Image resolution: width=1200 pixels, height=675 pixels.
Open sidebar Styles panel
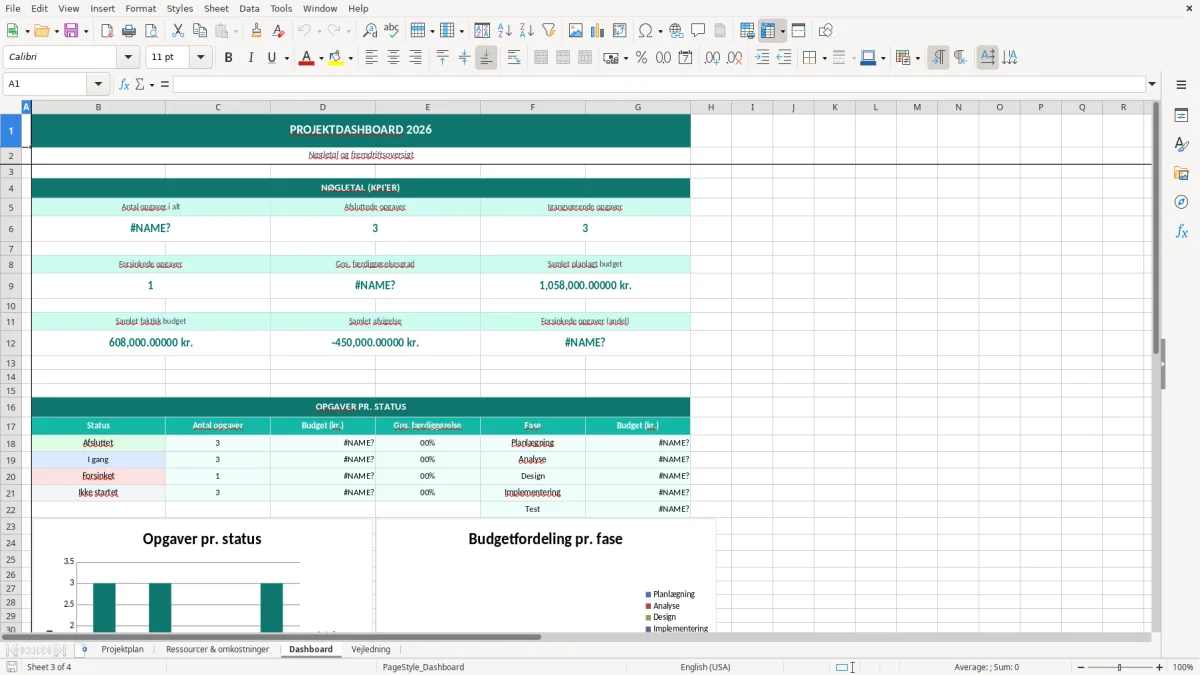tap(1181, 145)
